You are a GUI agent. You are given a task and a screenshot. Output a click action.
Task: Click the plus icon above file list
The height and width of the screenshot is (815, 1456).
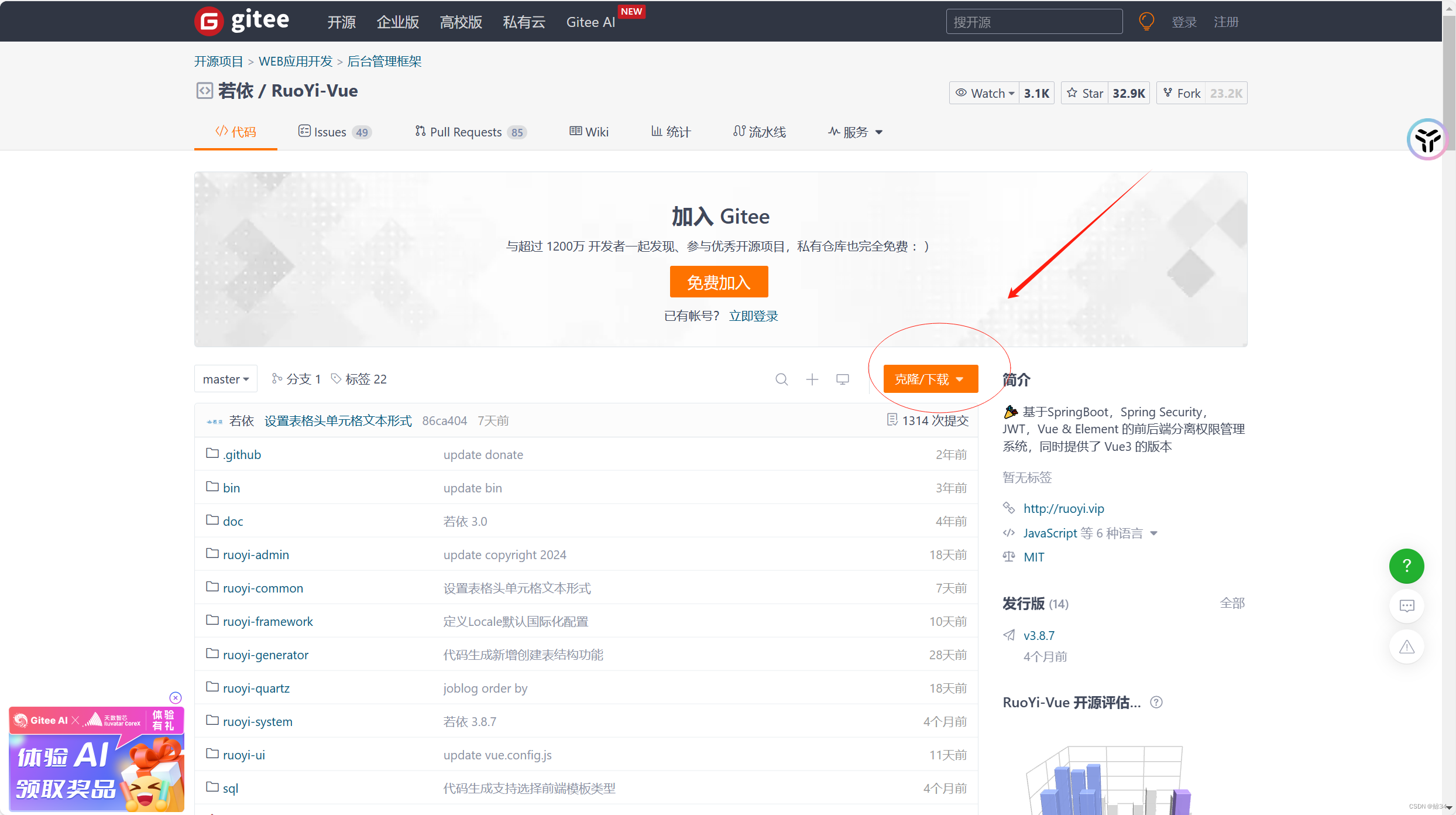tap(812, 379)
